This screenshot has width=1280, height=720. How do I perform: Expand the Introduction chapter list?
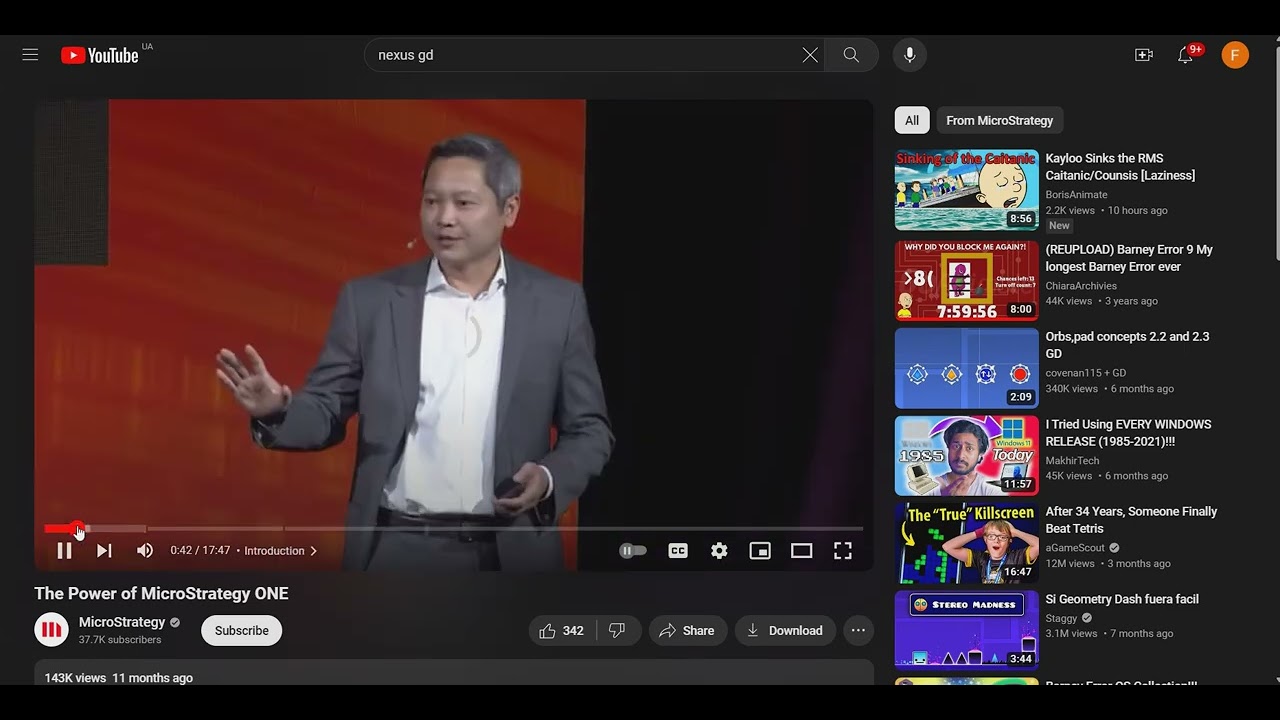[281, 551]
